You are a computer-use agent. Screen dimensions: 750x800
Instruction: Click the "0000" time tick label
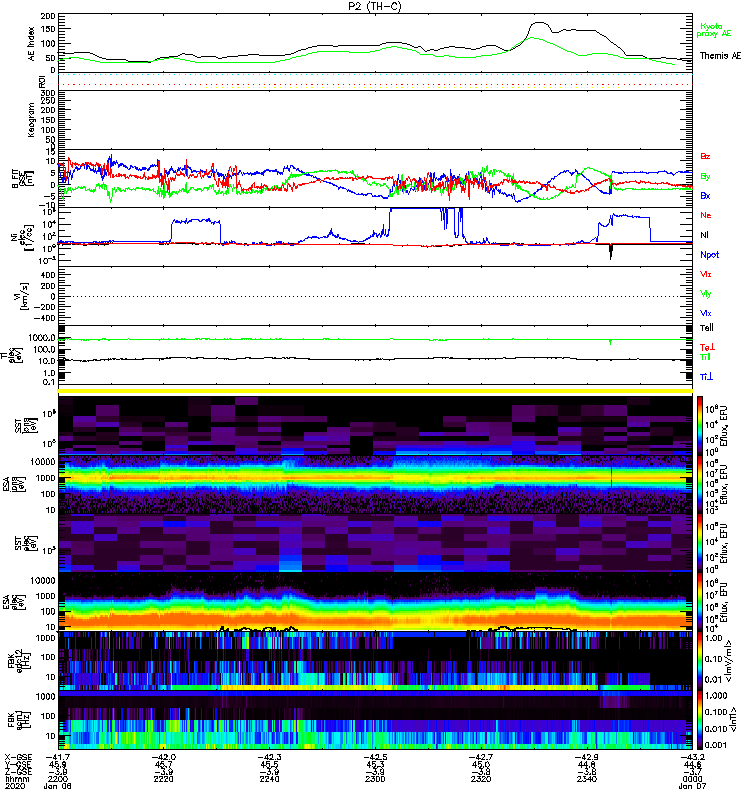(x=692, y=779)
